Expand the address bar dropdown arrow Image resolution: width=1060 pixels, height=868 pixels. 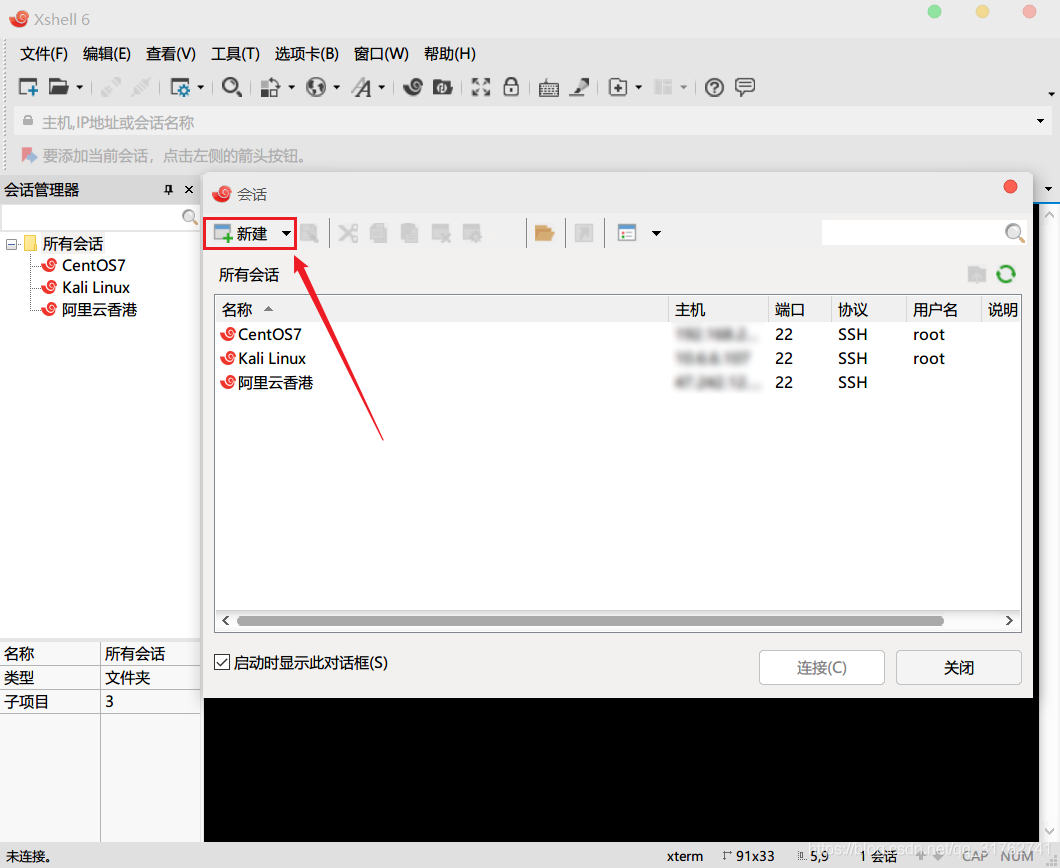coord(1040,121)
